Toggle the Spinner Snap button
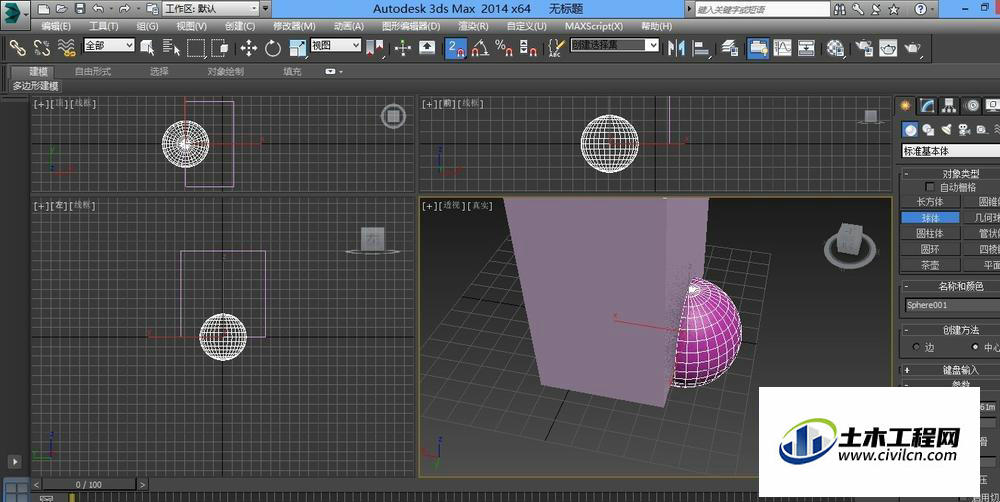1000x502 pixels. 528,47
